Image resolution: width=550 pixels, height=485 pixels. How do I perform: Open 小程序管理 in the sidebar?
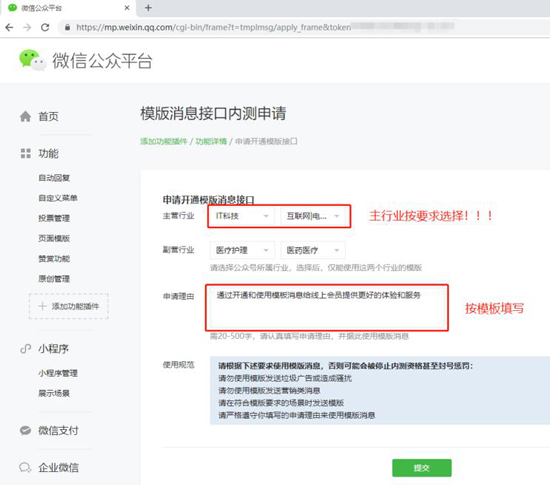(x=58, y=373)
